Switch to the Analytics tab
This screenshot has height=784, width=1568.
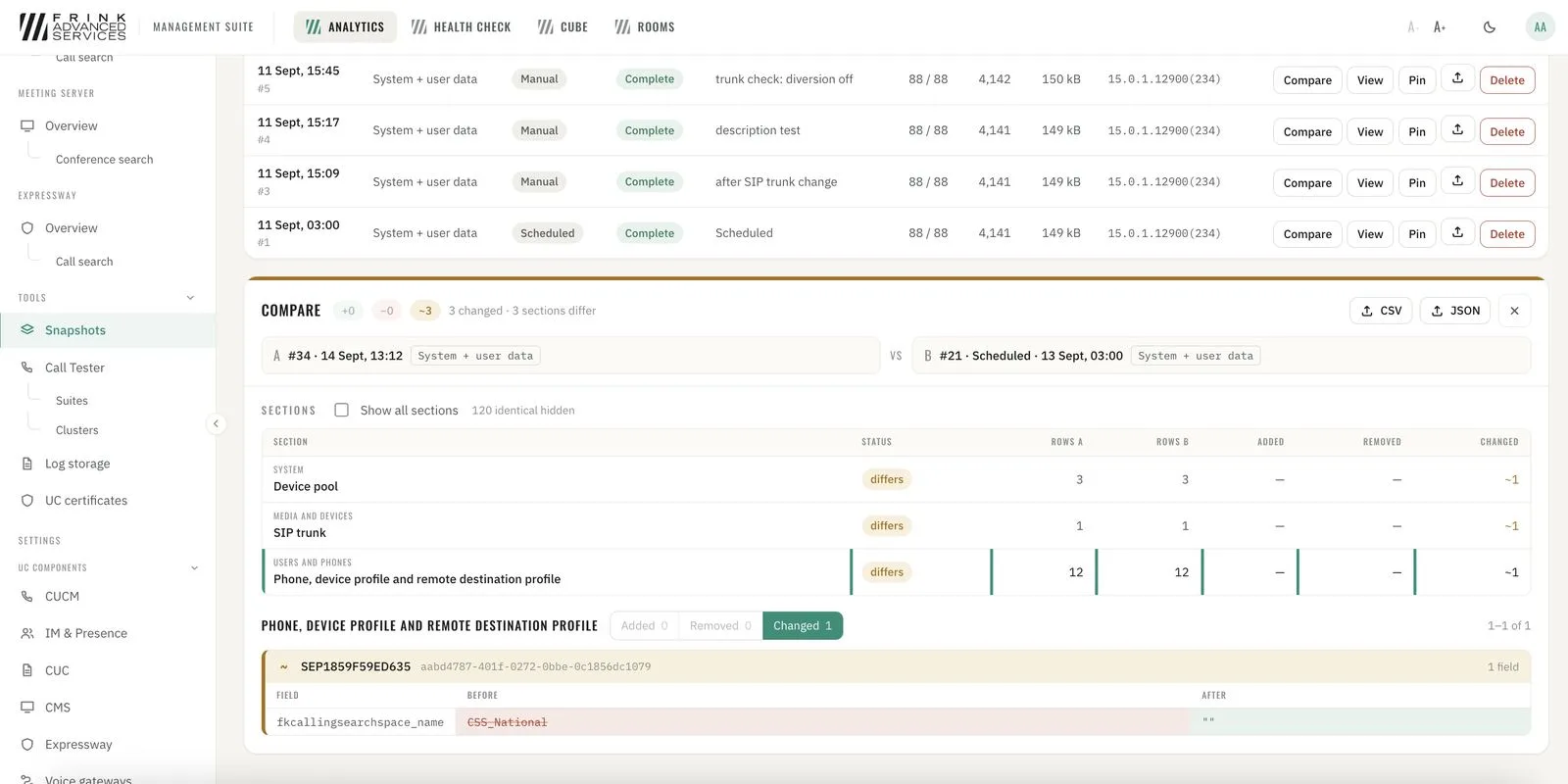point(345,27)
